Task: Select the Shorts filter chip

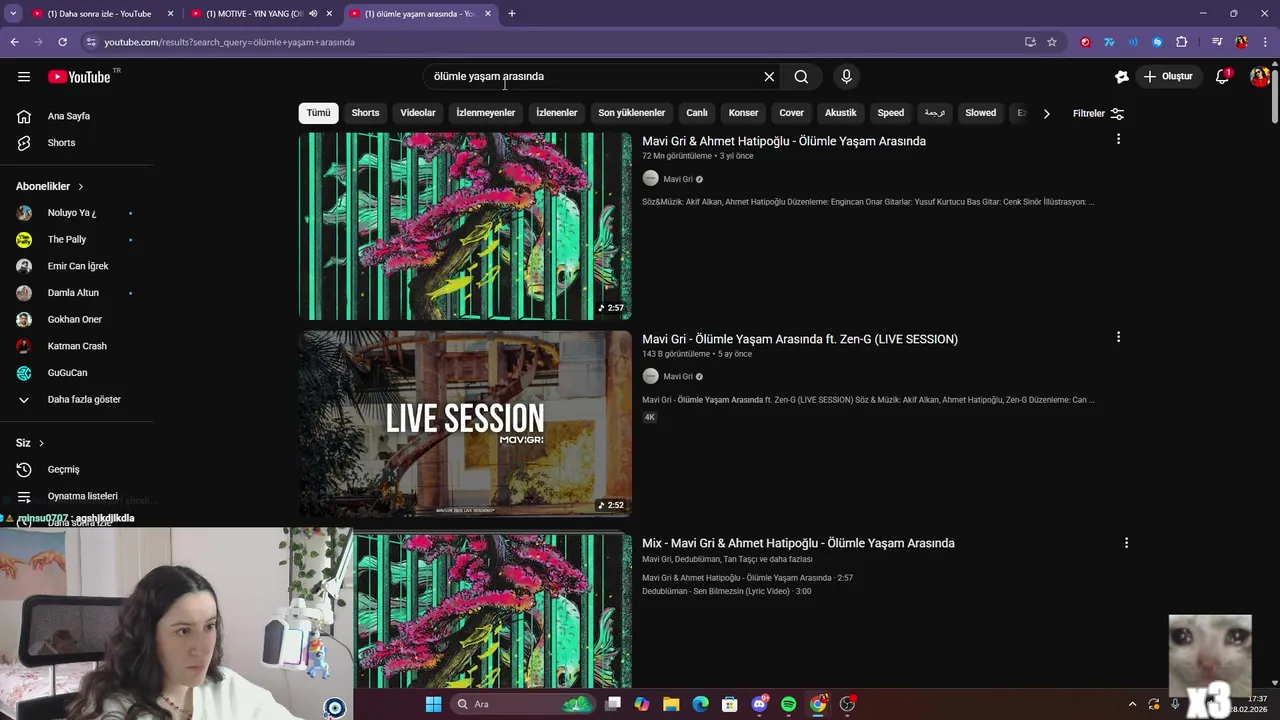Action: (x=365, y=113)
